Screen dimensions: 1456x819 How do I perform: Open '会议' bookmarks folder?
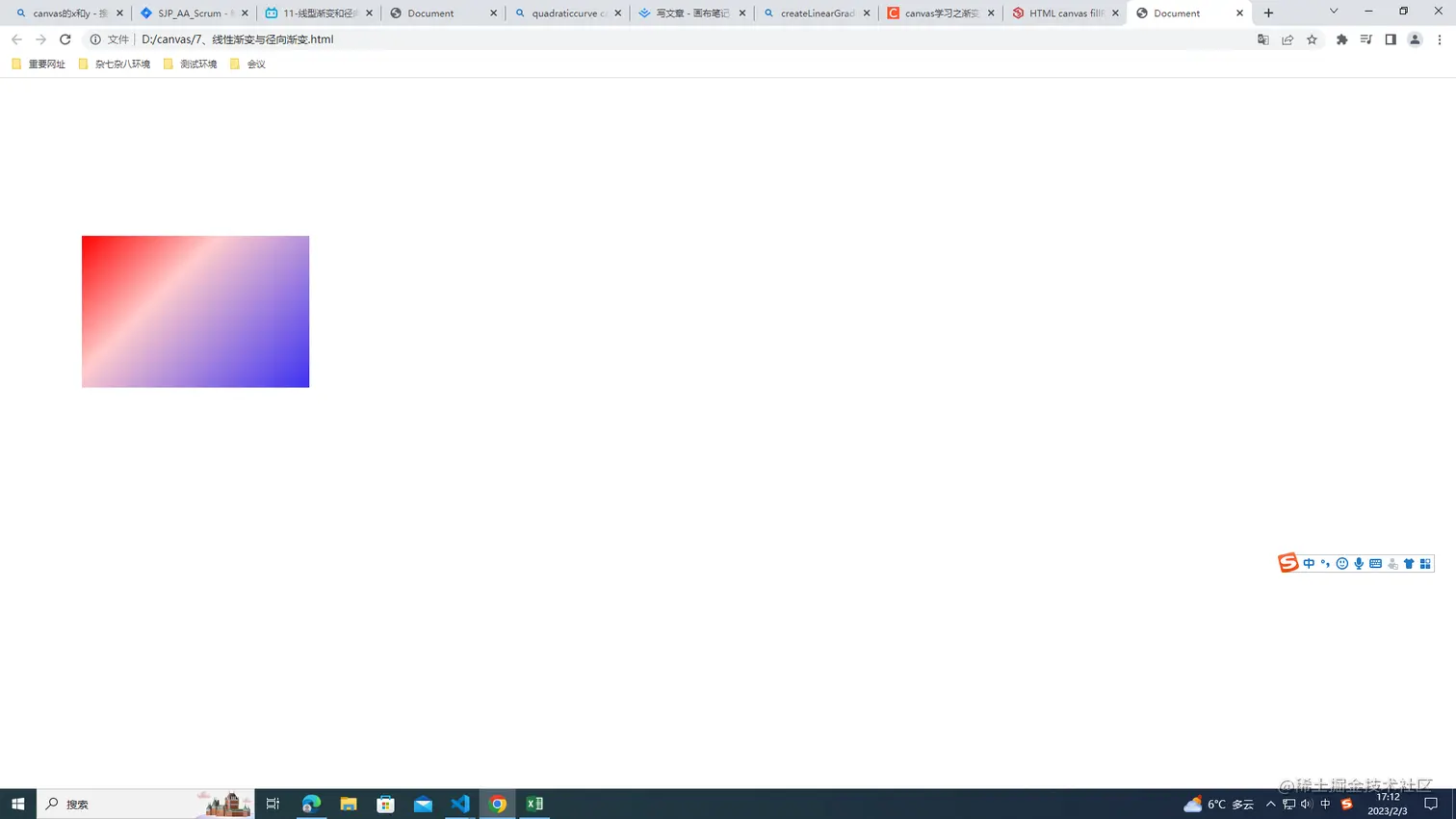(247, 64)
